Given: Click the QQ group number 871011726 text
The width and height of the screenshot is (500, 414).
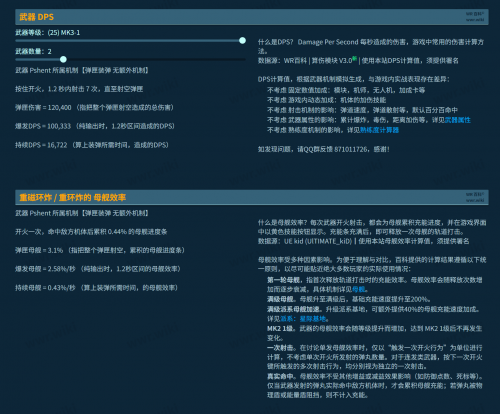Looking at the screenshot, I should click(351, 149).
